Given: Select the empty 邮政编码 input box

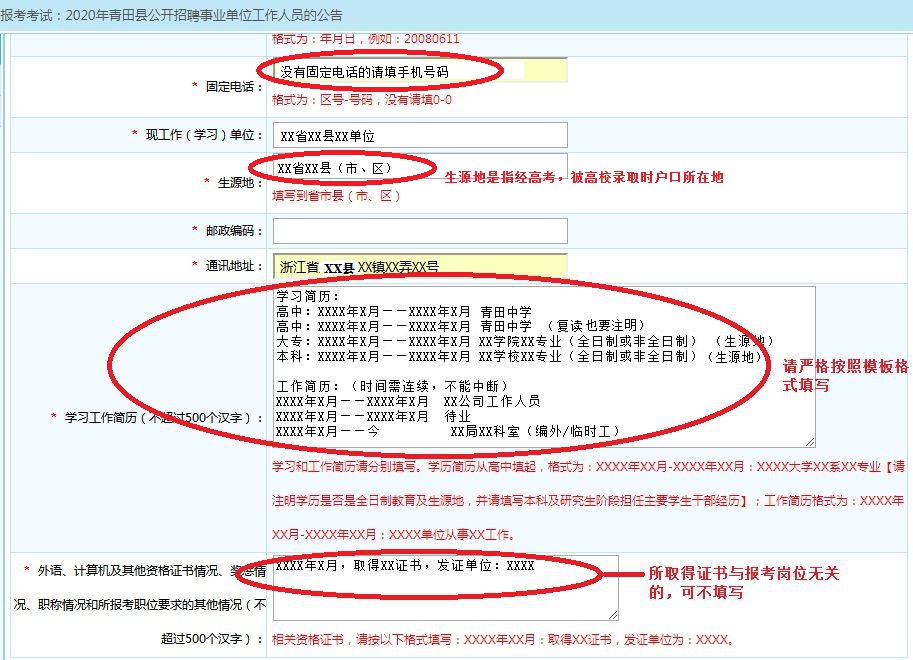Looking at the screenshot, I should [420, 231].
